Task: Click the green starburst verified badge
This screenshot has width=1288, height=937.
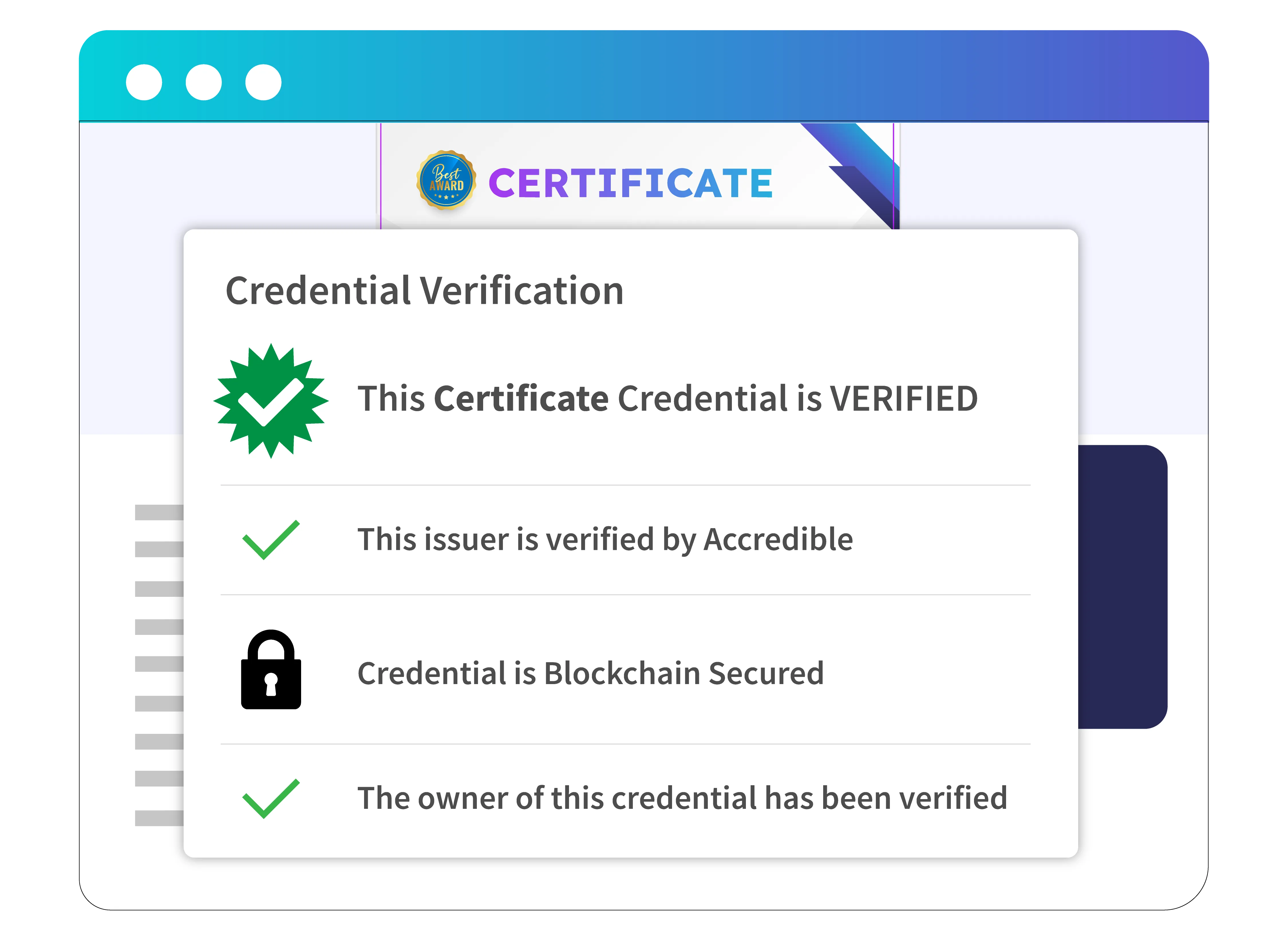Action: [x=271, y=401]
